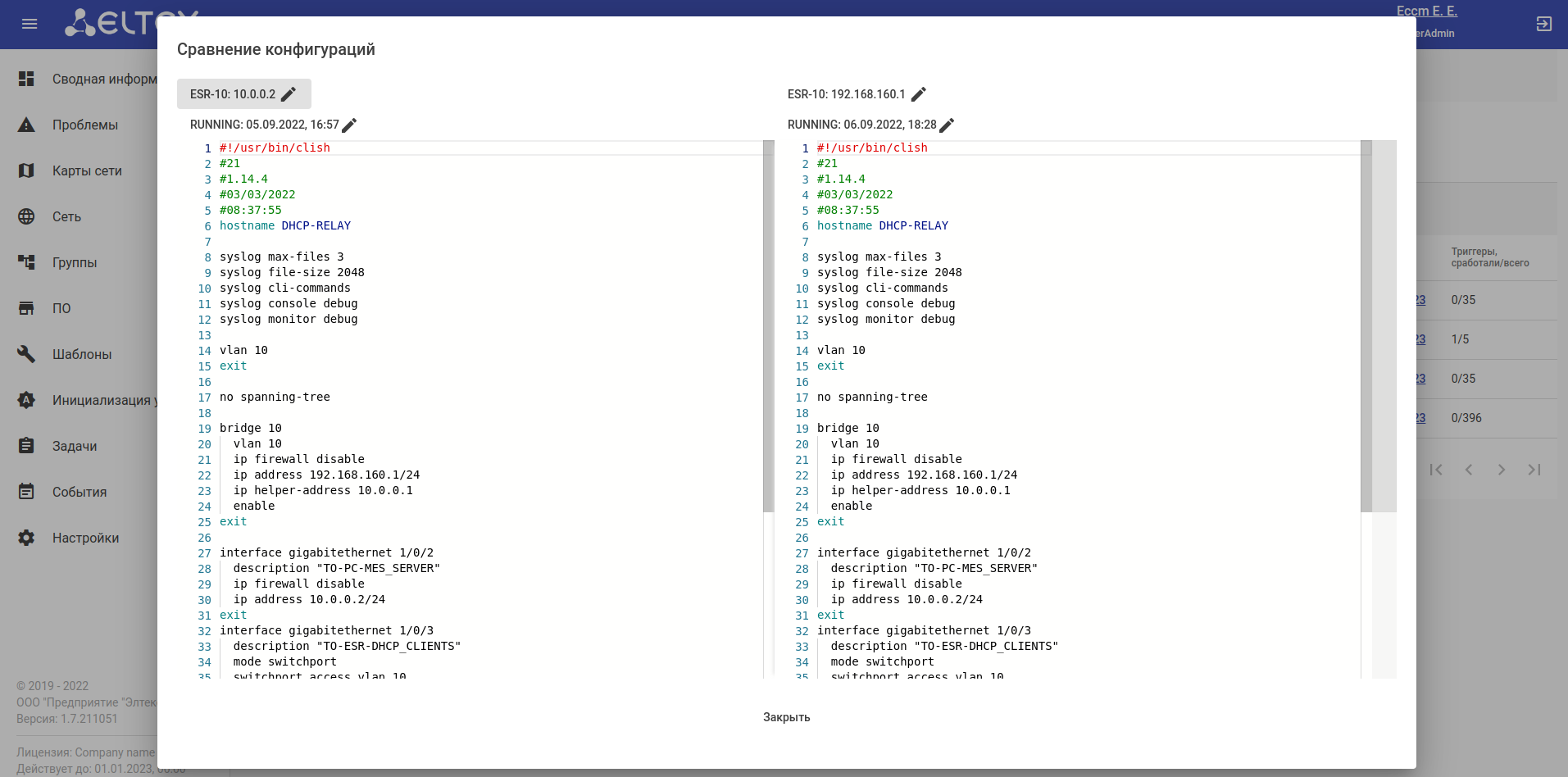The width and height of the screenshot is (1568, 777).
Task: Open the Настройки gear icon
Action: pyautogui.click(x=26, y=538)
